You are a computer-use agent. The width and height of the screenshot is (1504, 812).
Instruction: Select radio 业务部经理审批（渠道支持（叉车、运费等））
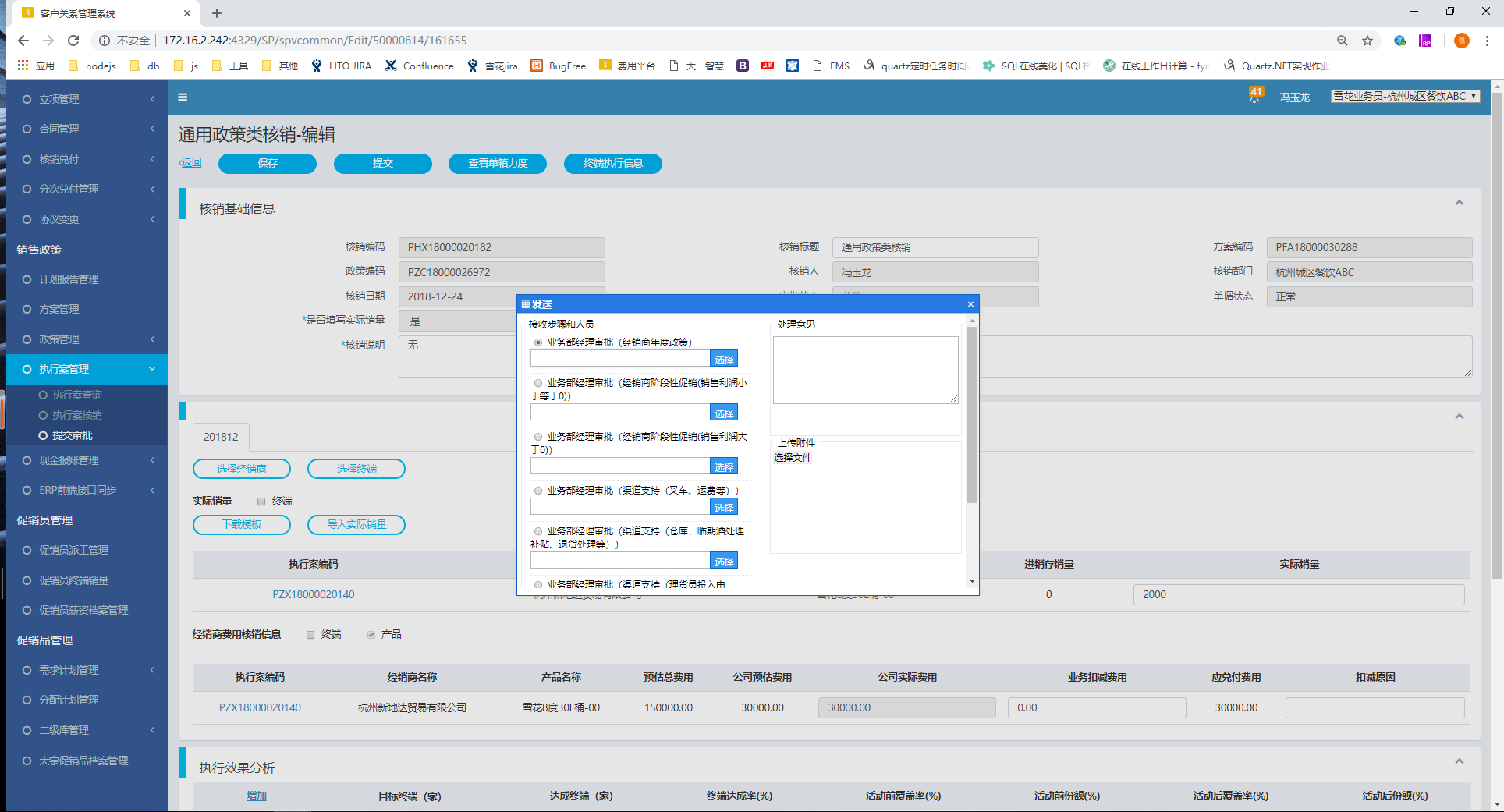(x=538, y=491)
